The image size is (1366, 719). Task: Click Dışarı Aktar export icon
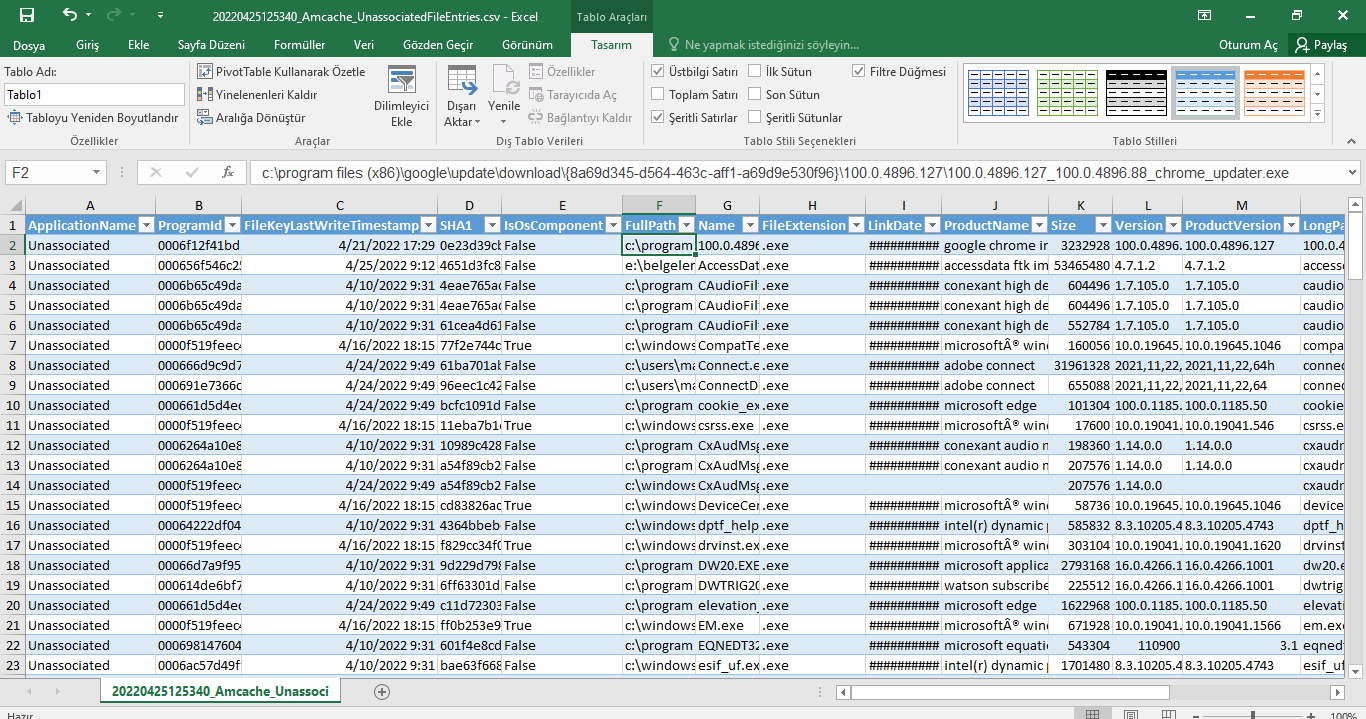click(461, 97)
